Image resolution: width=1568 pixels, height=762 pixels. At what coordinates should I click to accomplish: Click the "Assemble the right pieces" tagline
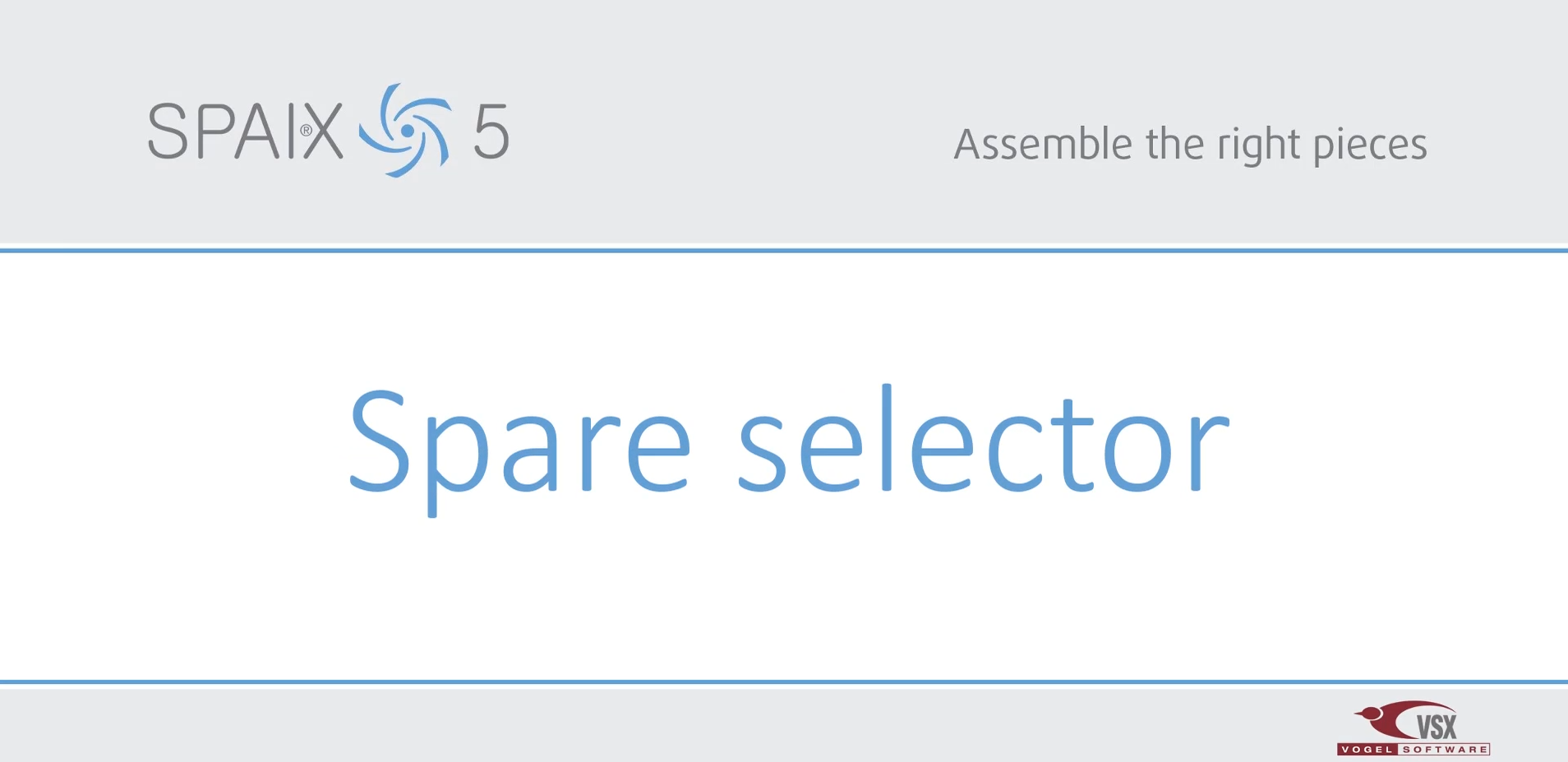(x=1190, y=145)
